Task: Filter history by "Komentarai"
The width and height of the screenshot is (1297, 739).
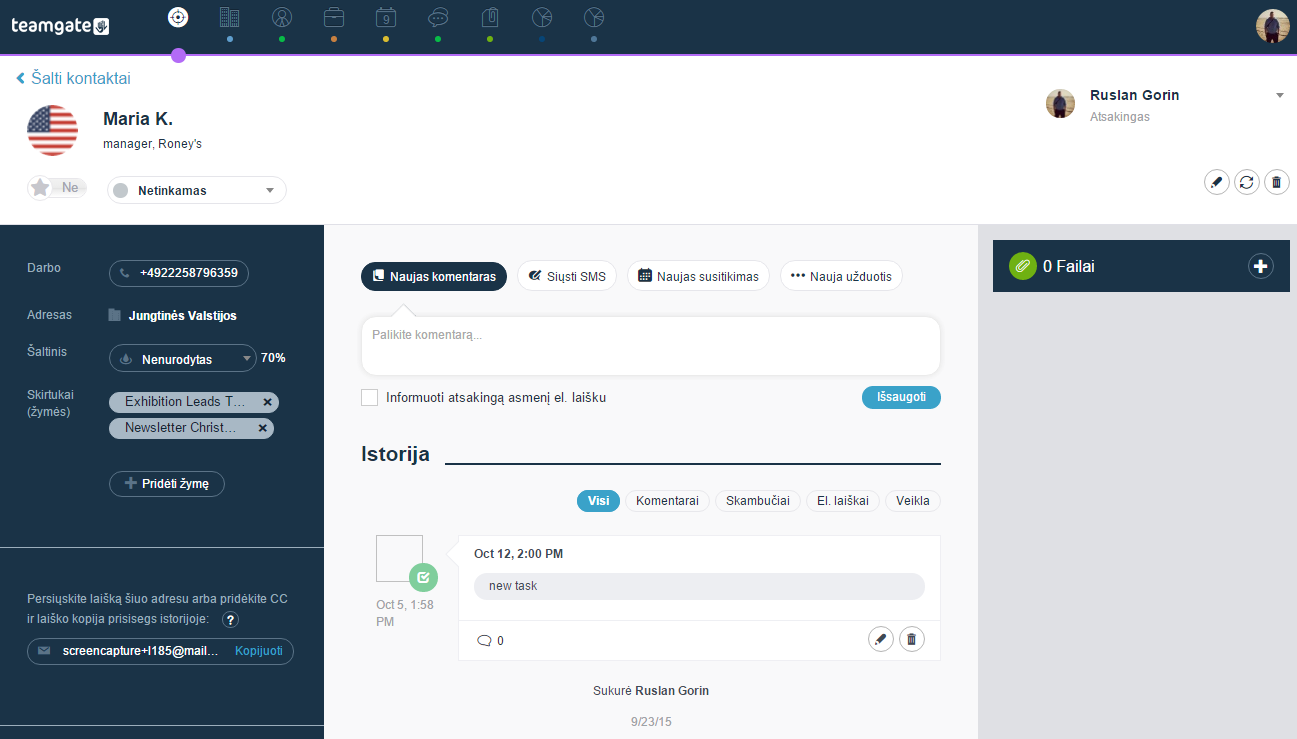Action: pyautogui.click(x=668, y=501)
